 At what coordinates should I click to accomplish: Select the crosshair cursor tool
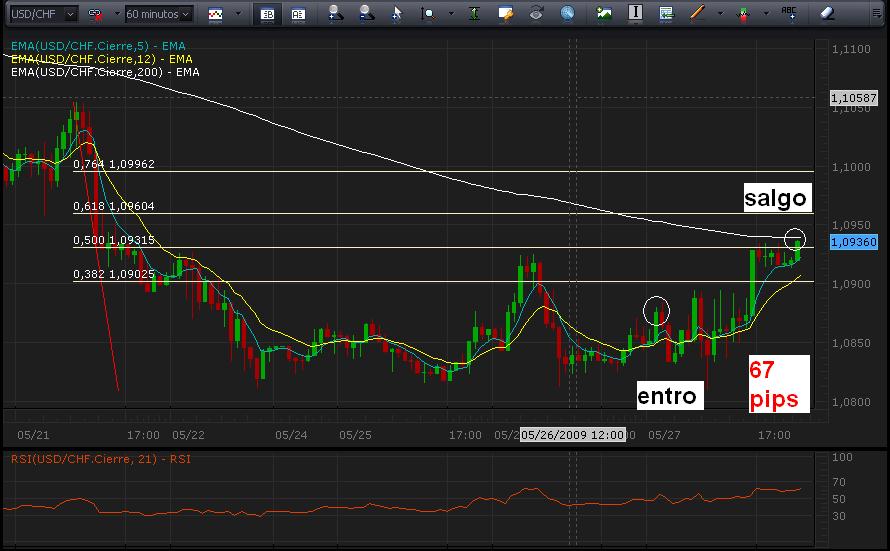coord(397,14)
